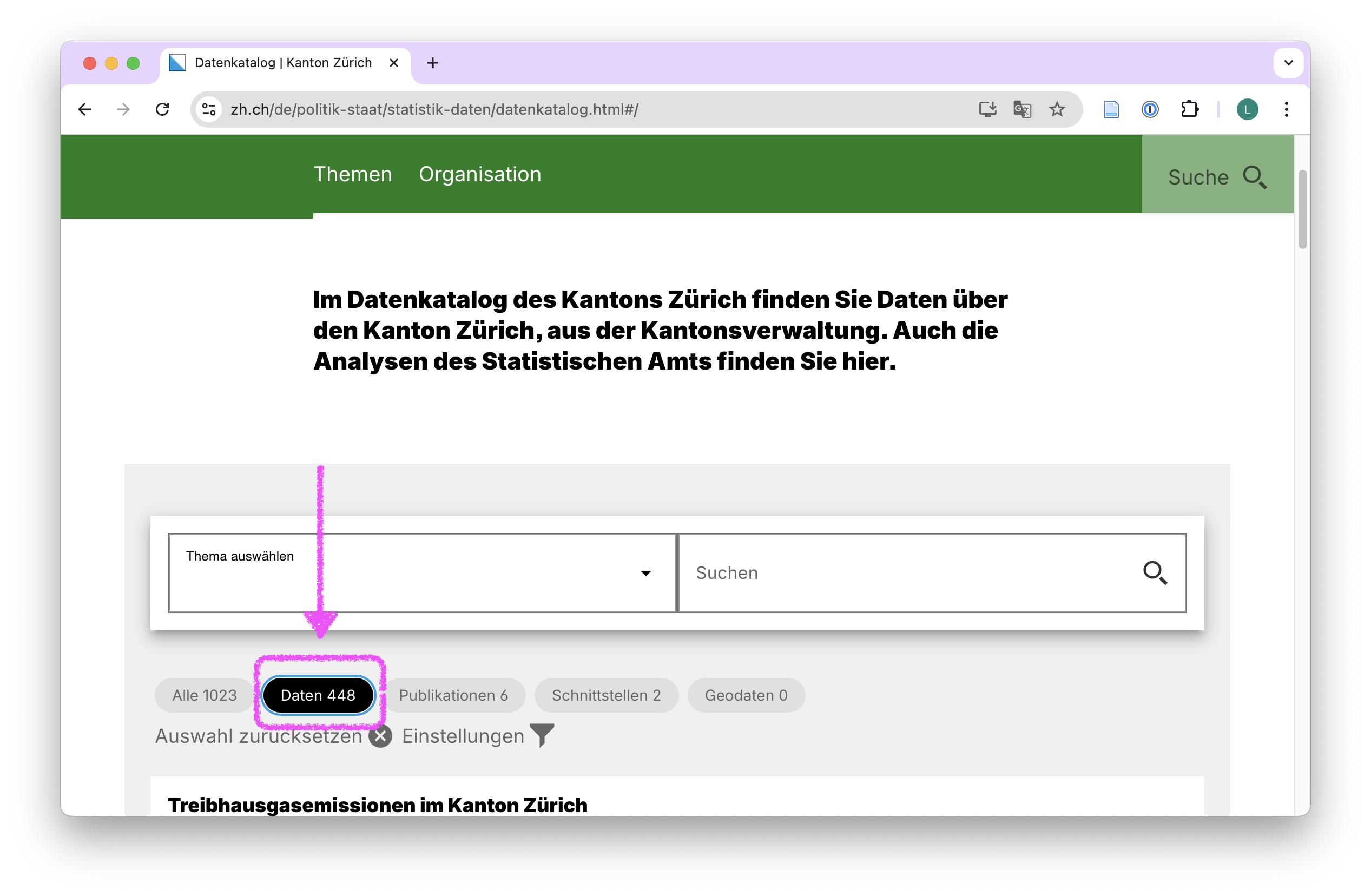This screenshot has height=896, width=1371.
Task: Open the Themen navigation item
Action: coord(353,175)
